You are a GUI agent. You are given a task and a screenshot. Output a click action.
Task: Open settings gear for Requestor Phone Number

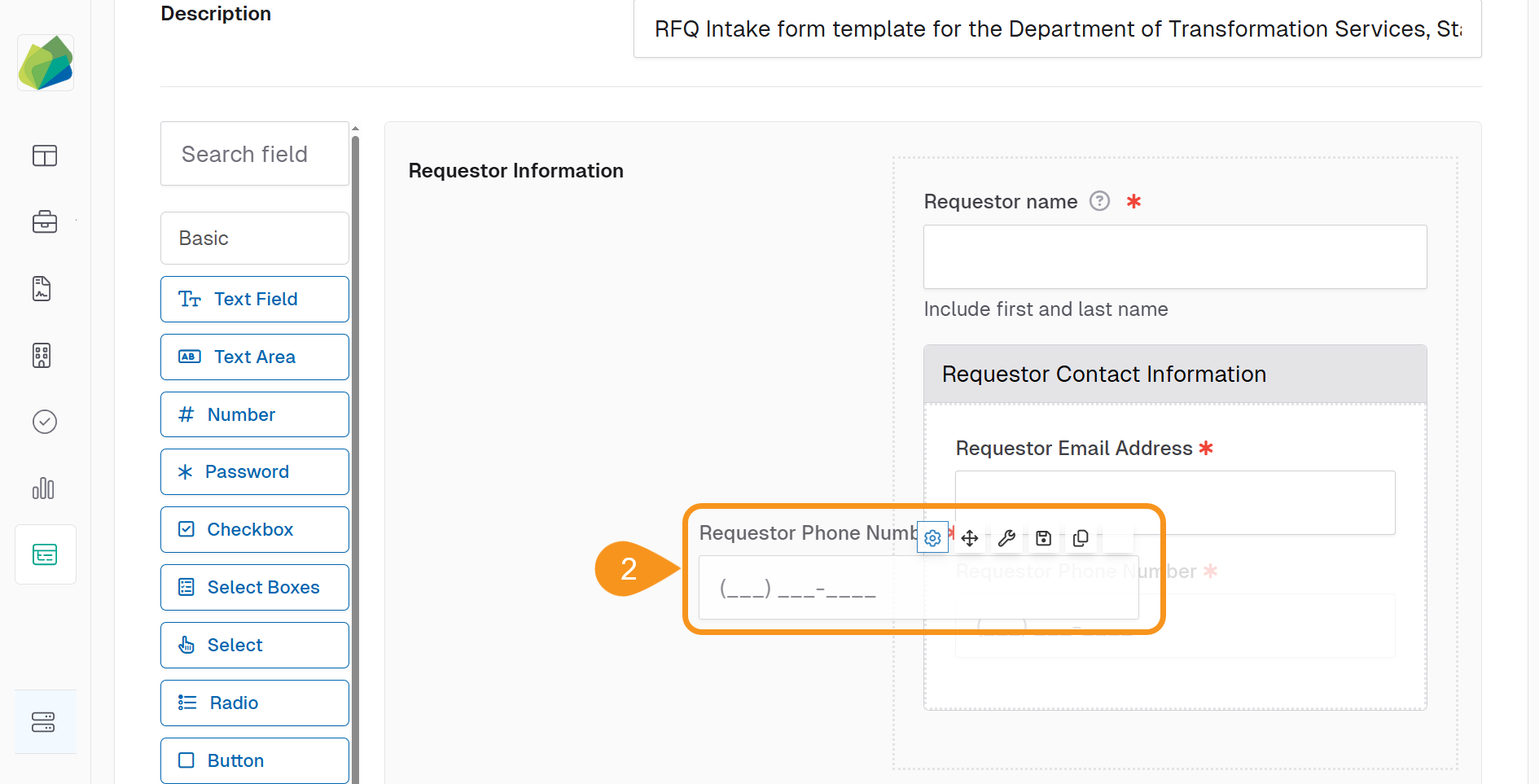point(932,538)
